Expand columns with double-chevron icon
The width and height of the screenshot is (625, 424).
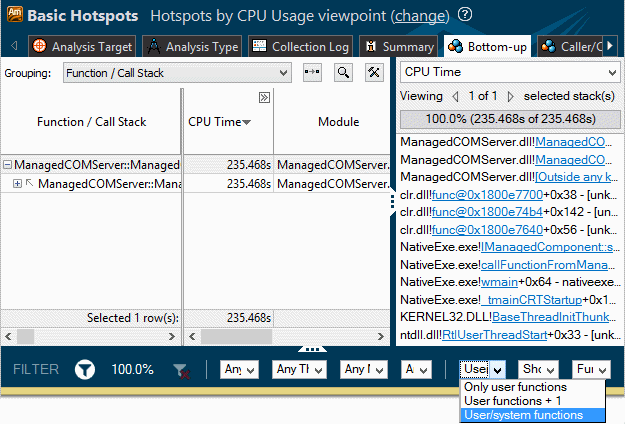click(x=264, y=98)
